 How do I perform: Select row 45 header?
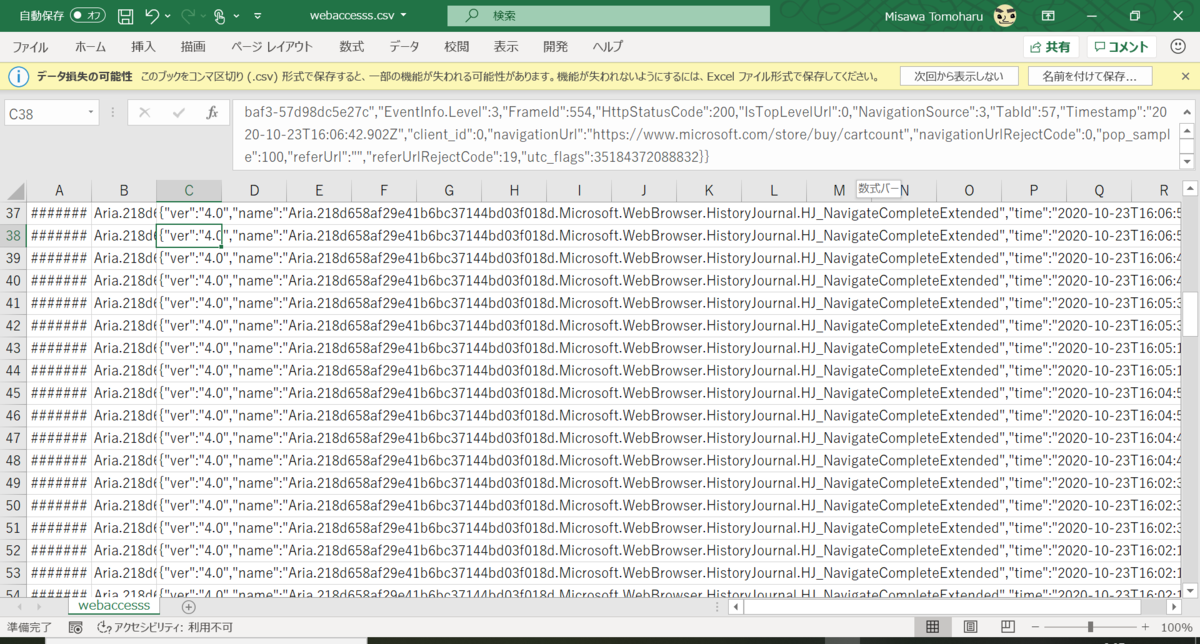coord(14,393)
